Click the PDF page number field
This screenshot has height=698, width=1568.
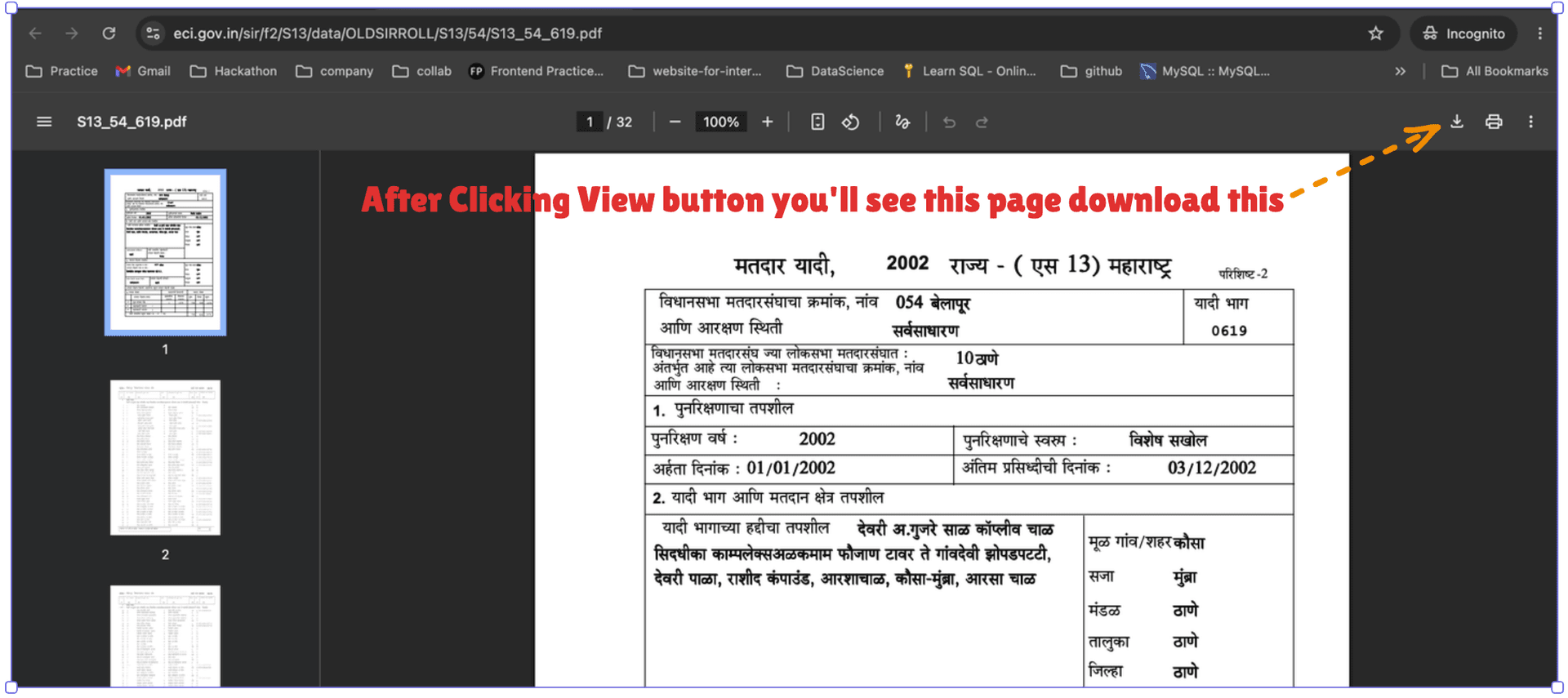[590, 122]
